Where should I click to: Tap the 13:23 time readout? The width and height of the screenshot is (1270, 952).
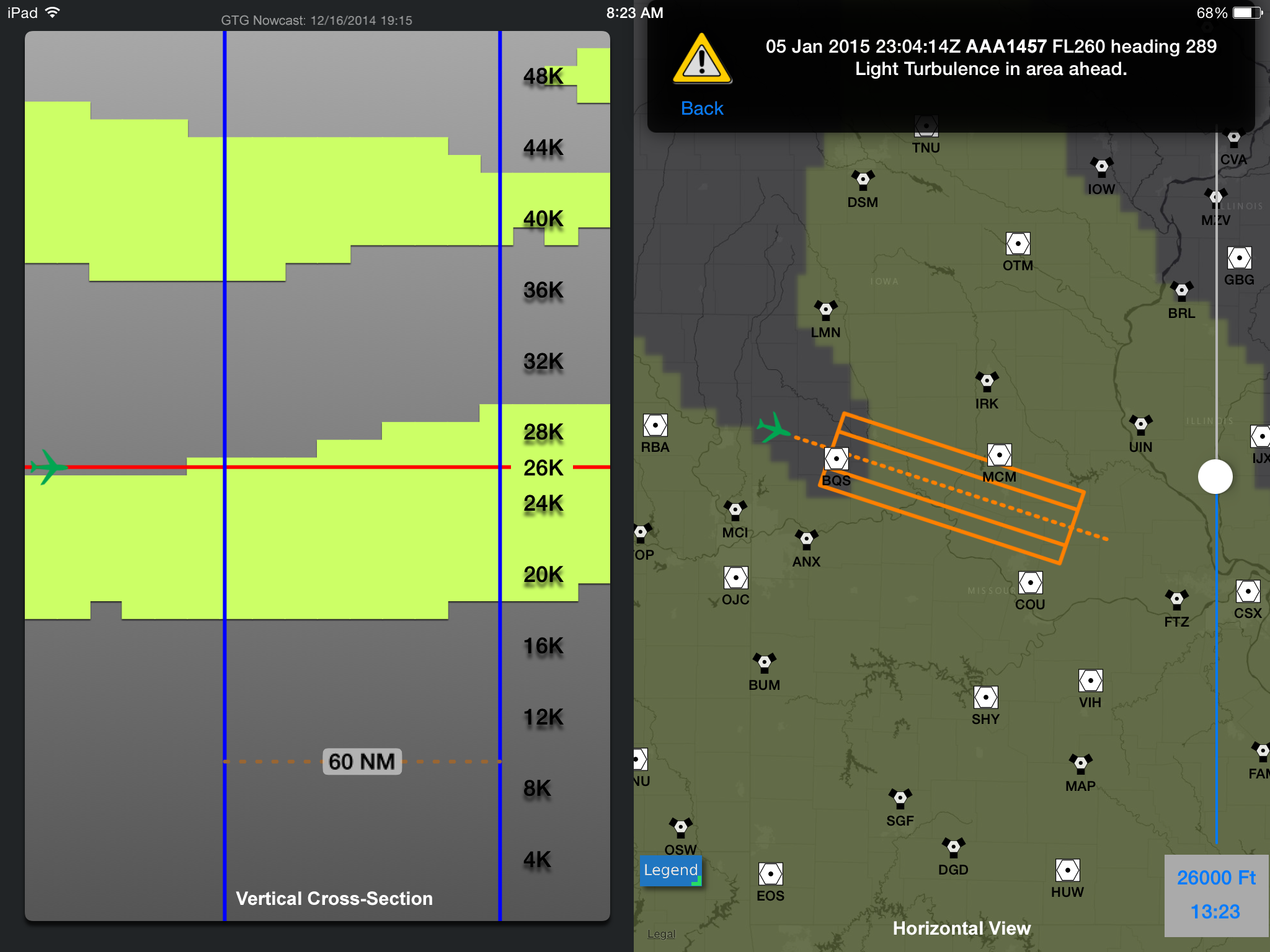coord(1215,912)
